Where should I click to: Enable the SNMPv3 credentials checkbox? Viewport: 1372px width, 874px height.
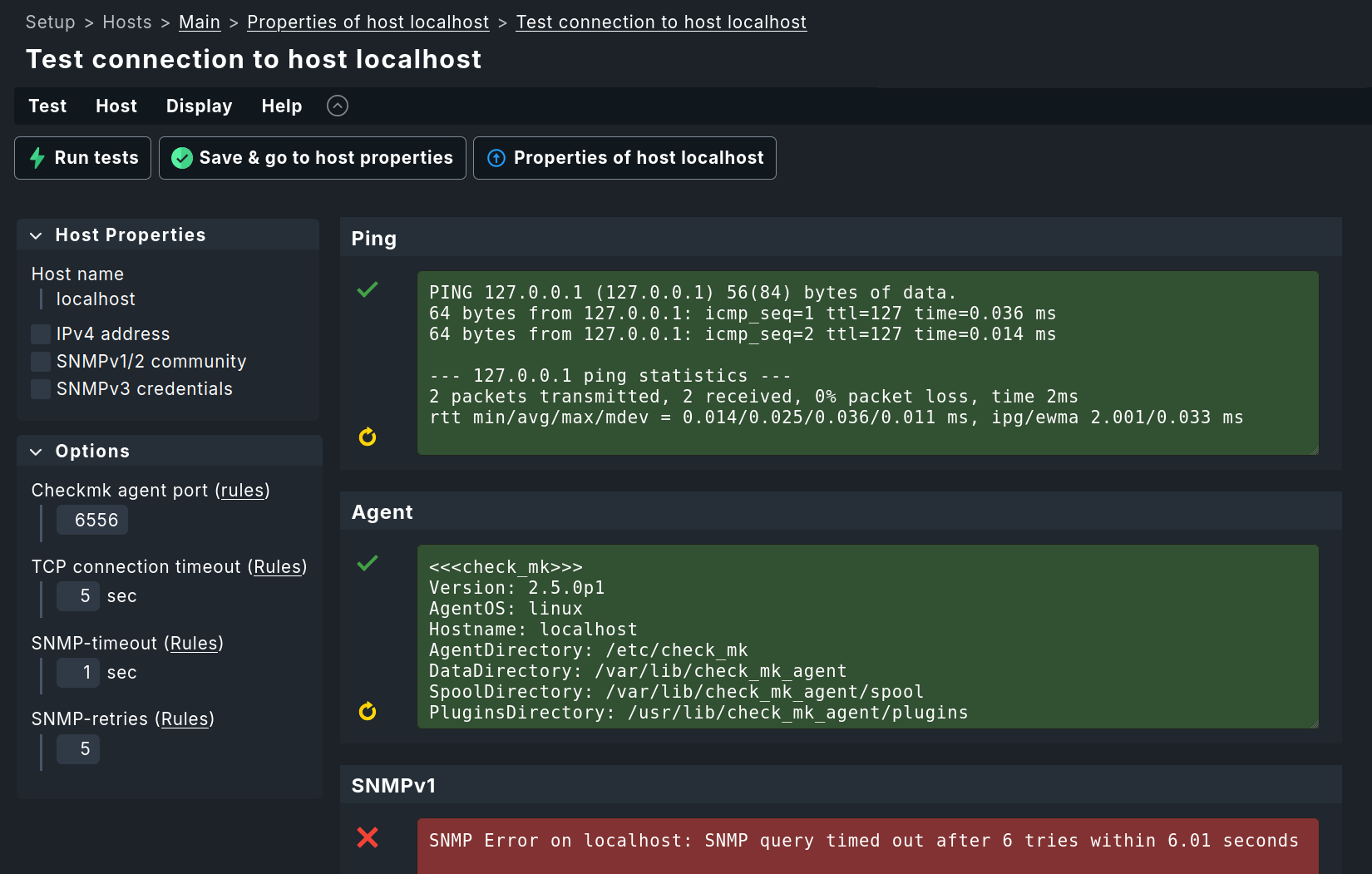[x=40, y=388]
